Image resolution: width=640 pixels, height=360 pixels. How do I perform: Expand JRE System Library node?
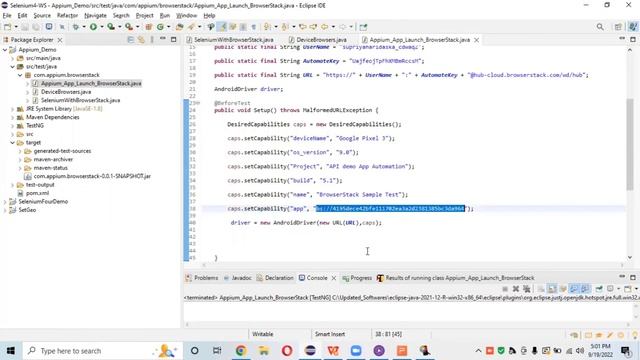(12, 109)
